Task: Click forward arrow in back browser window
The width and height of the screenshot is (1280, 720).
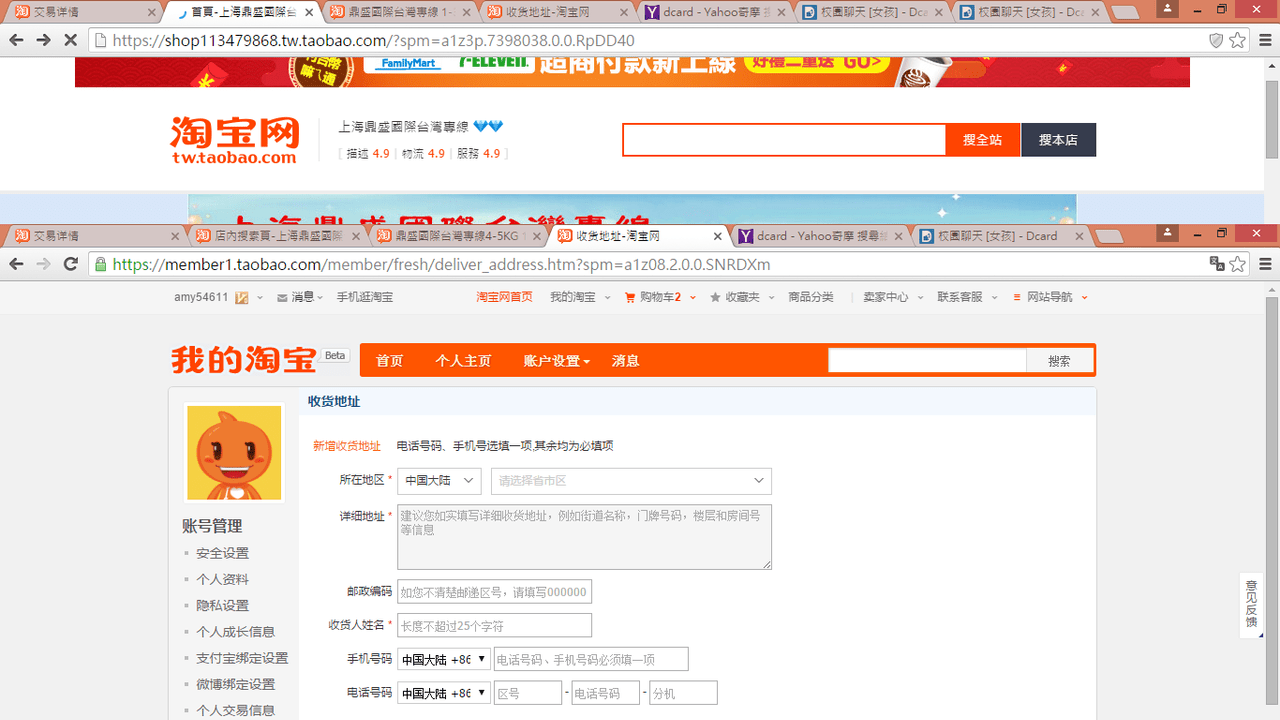Action: coord(43,40)
